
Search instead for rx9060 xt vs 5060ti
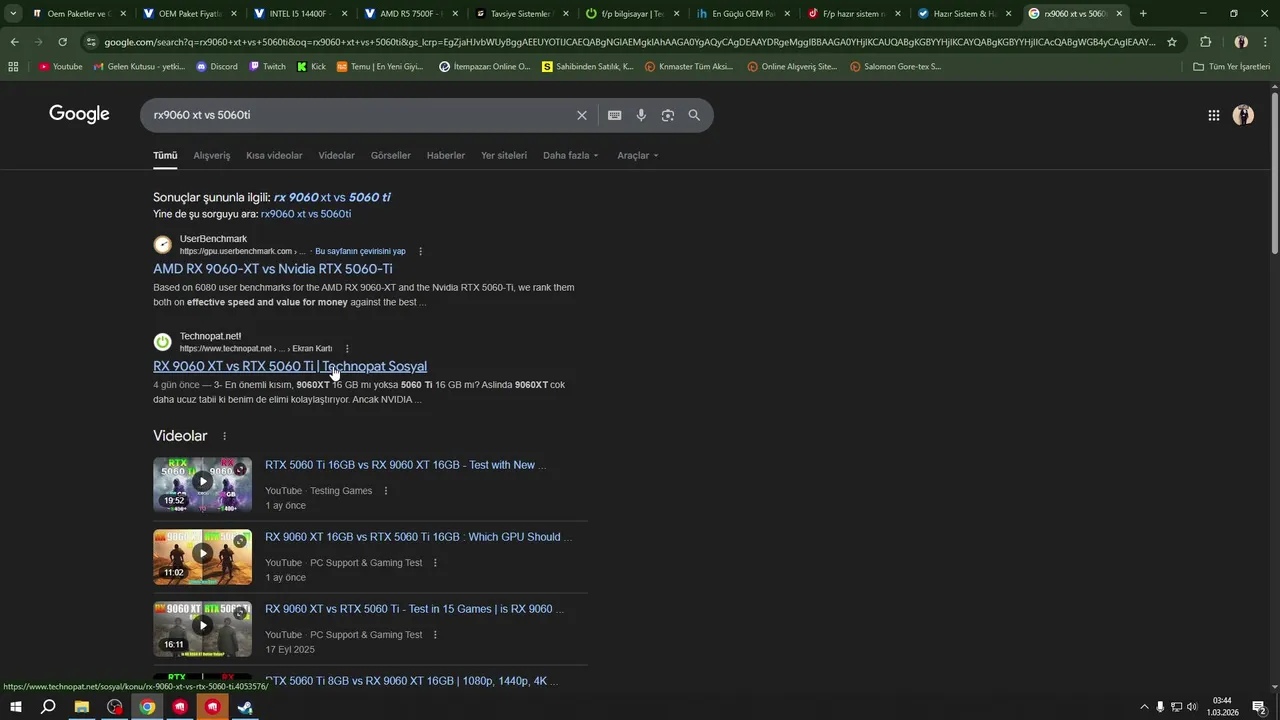[x=306, y=214]
